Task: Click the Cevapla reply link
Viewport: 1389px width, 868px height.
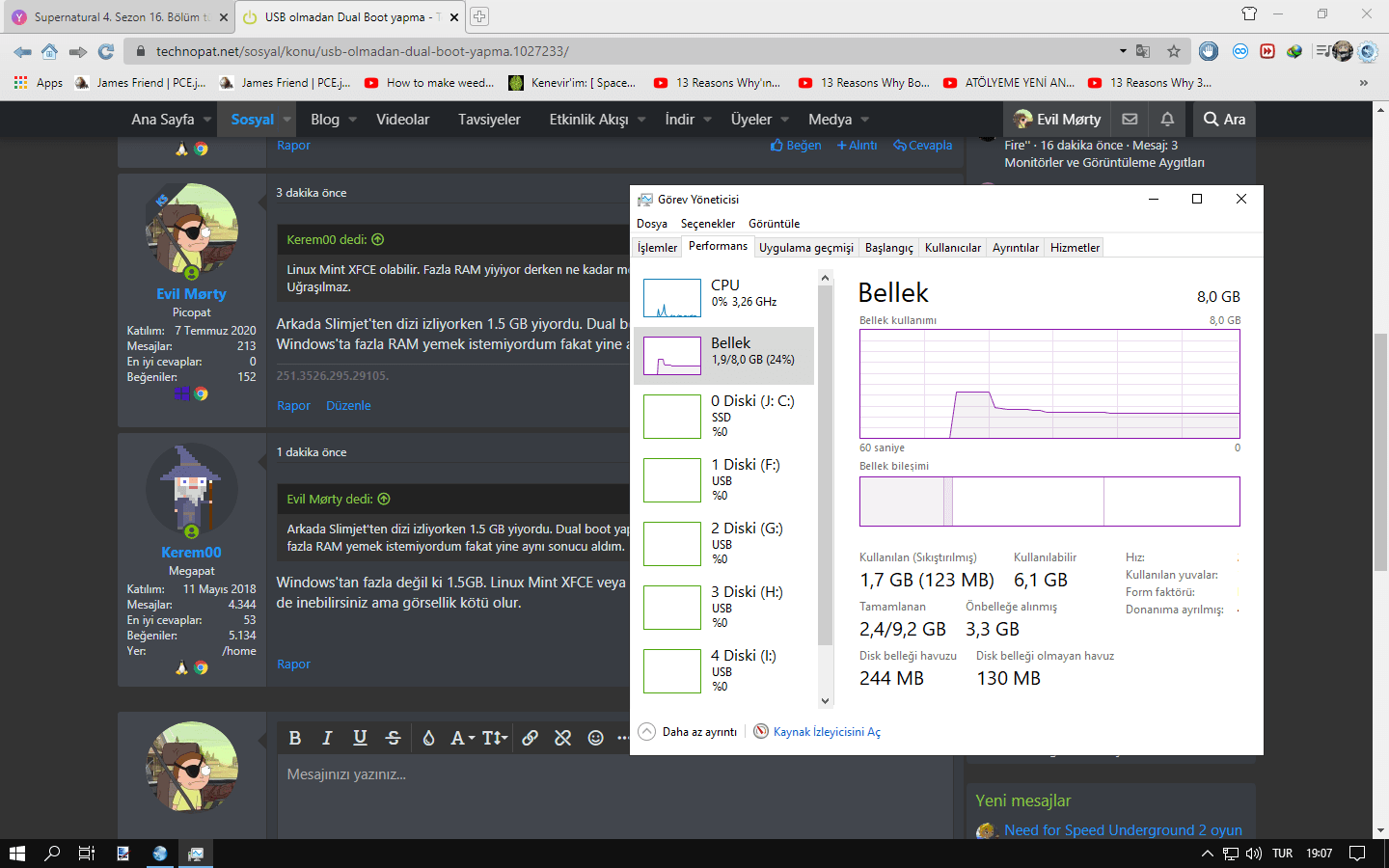Action: 922,146
